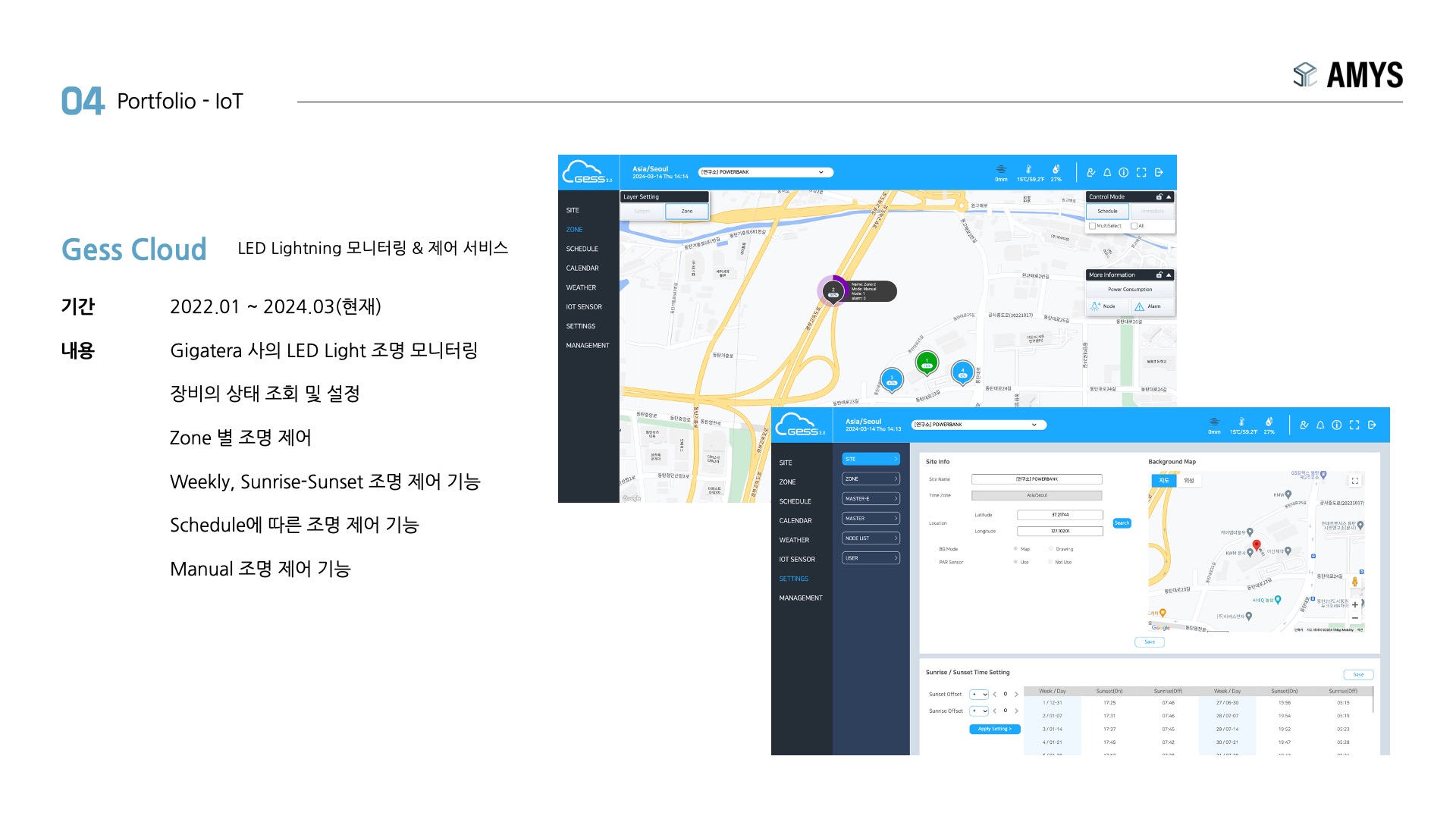Switch Background Map to the 위성 tab
The width and height of the screenshot is (1456, 819).
[1189, 481]
